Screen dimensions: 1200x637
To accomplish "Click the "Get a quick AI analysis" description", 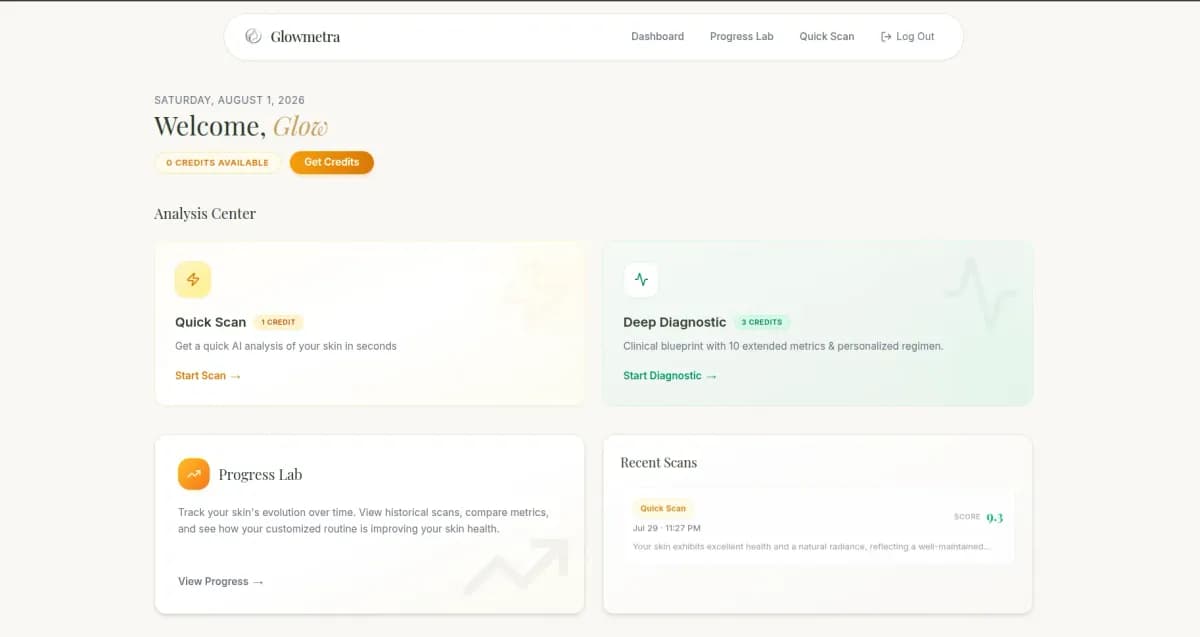I will click(x=286, y=346).
